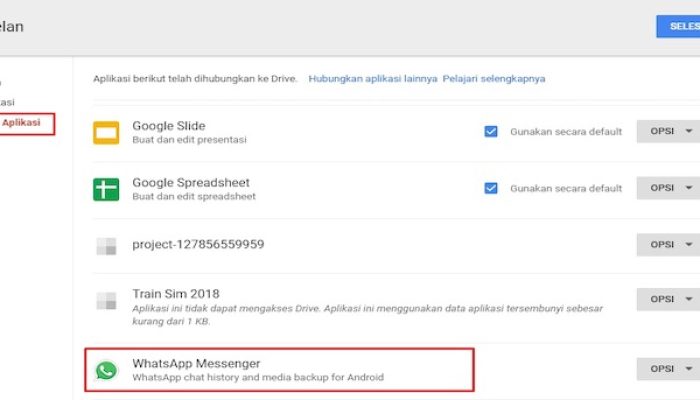This screenshot has width=700, height=400.
Task: Click the WhatsApp Messenger icon
Action: (x=106, y=370)
